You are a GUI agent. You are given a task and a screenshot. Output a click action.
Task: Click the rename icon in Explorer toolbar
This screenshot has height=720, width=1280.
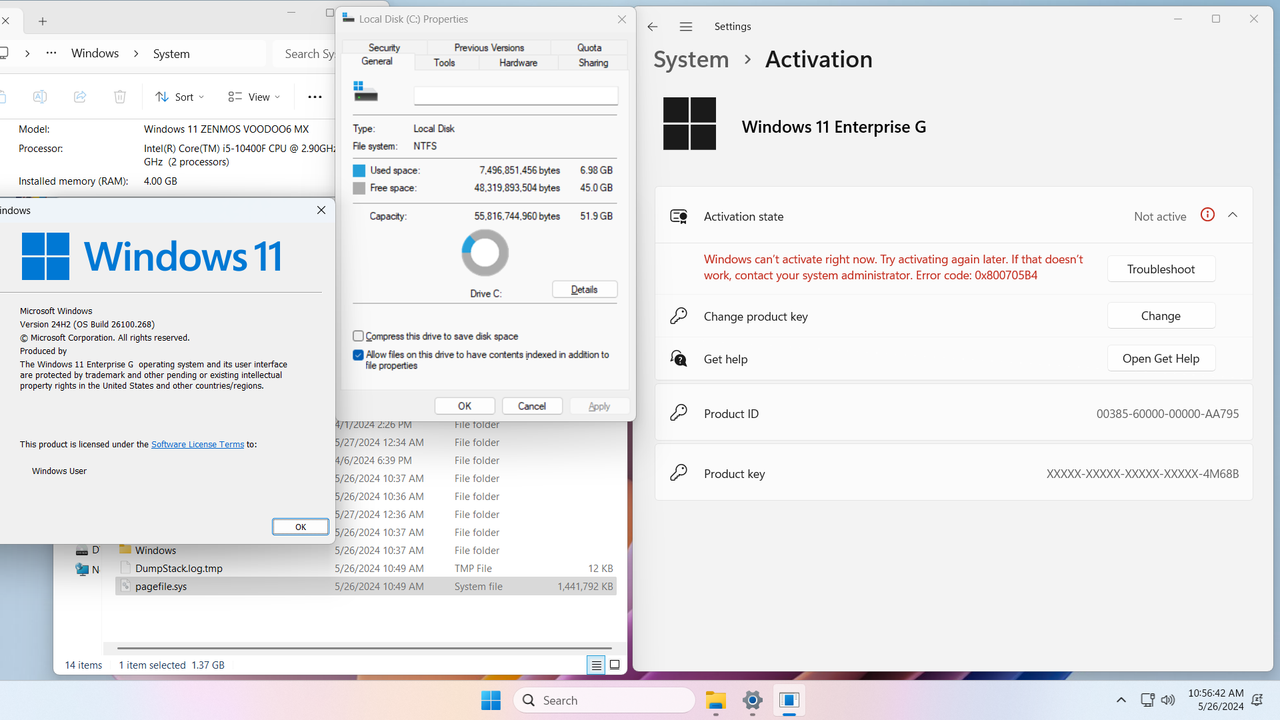point(40,97)
